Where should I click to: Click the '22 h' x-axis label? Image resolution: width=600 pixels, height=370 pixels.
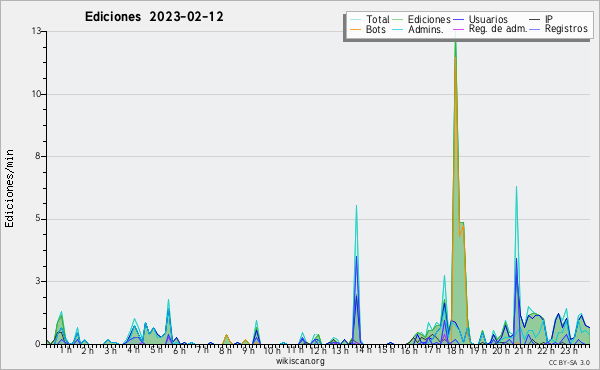tap(546, 350)
